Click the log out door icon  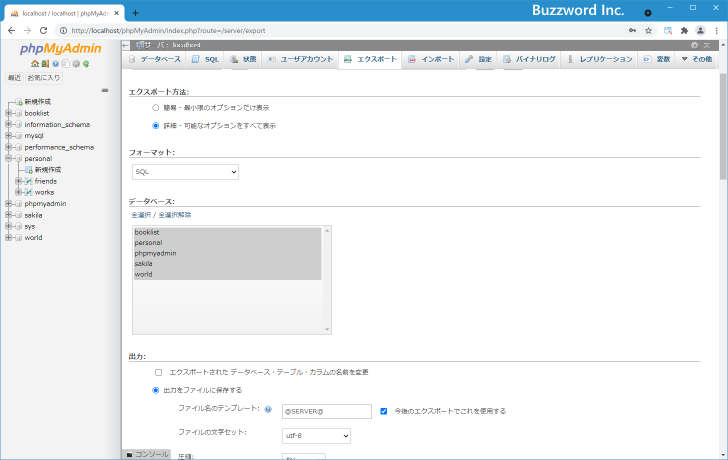coord(45,64)
